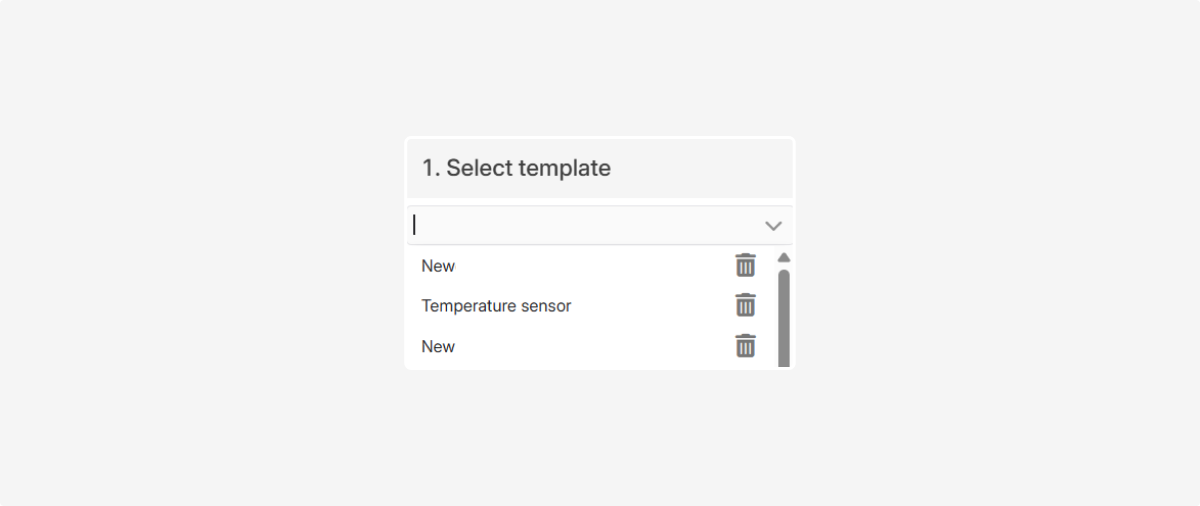Viewport: 1200px width, 506px height.
Task: Delete the first New template
Action: click(745, 265)
